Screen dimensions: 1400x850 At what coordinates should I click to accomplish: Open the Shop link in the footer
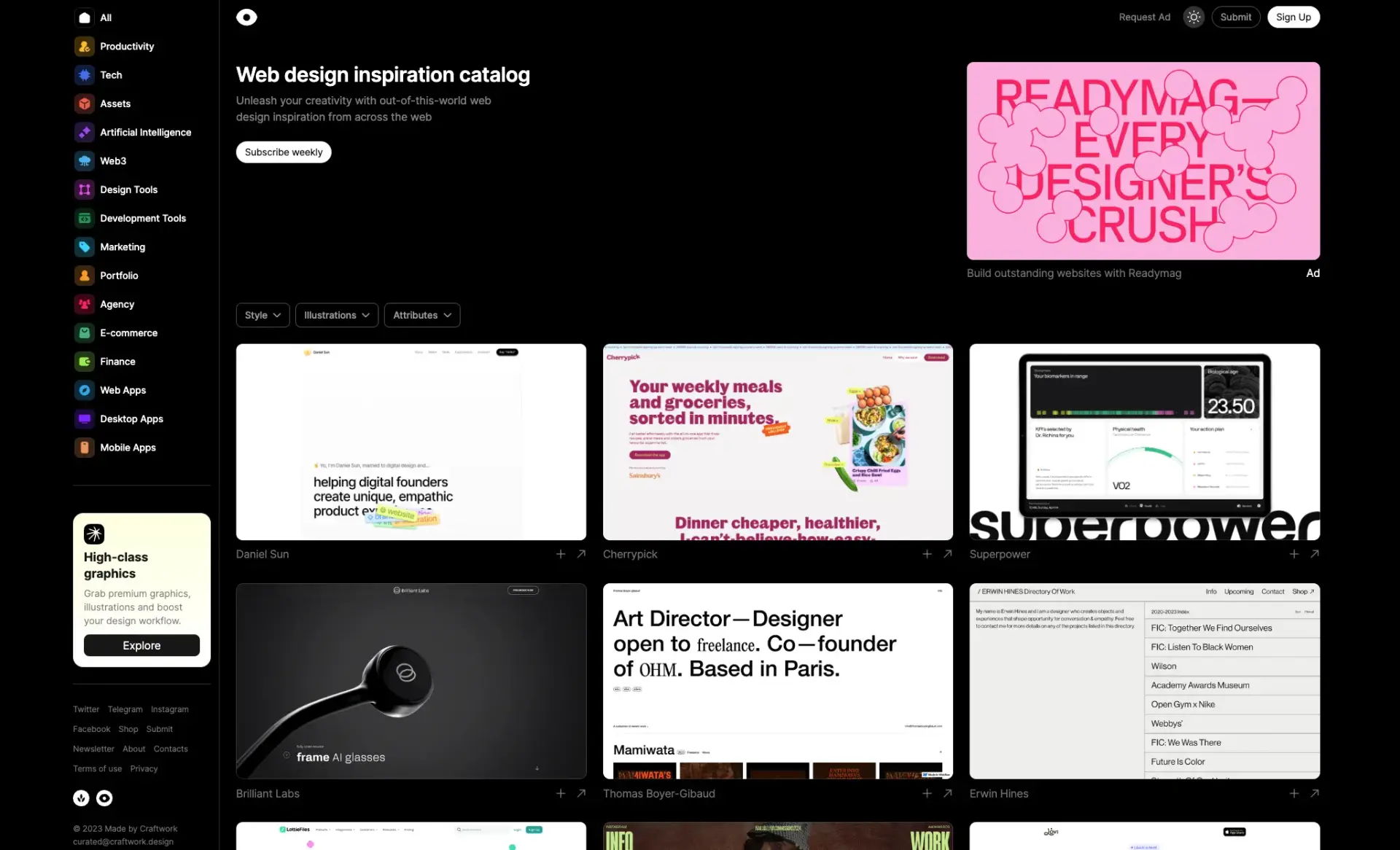[128, 728]
